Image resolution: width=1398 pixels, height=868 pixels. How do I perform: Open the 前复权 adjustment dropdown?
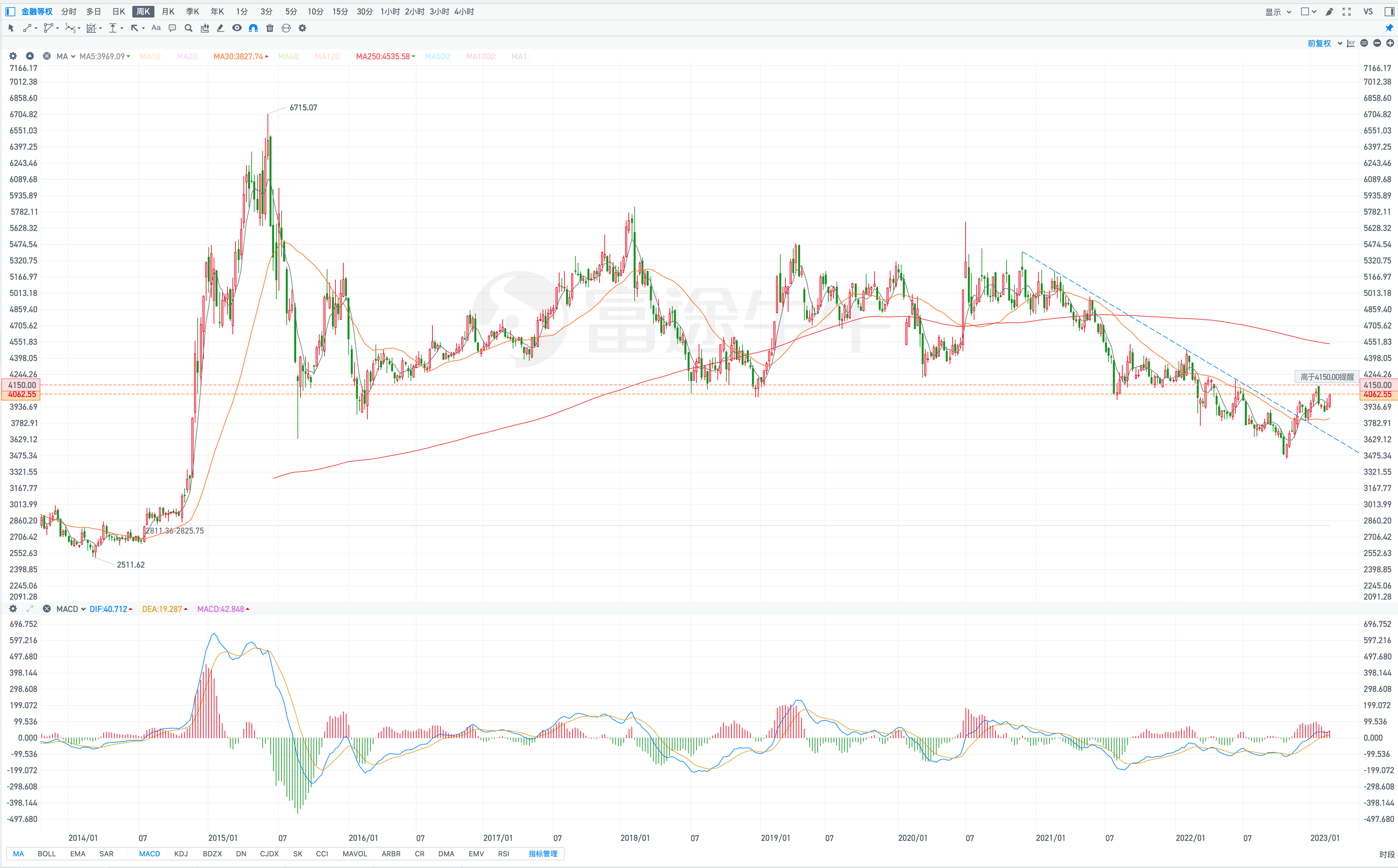(x=1324, y=43)
